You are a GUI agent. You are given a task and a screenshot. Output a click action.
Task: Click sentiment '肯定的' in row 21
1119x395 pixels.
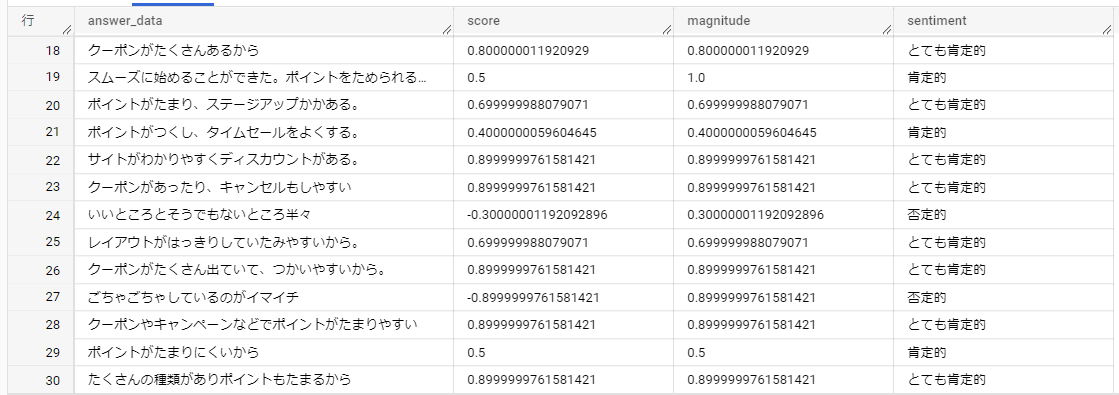(926, 132)
